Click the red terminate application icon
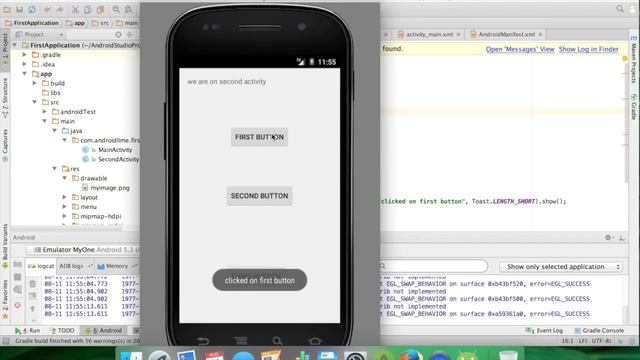 18,305
